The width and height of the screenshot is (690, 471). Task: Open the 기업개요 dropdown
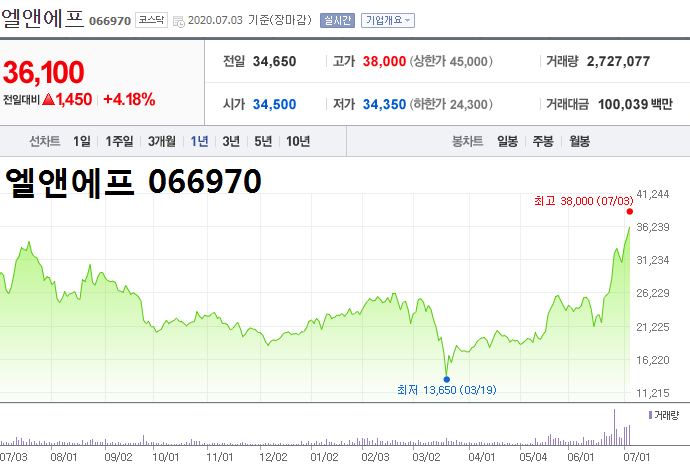388,20
